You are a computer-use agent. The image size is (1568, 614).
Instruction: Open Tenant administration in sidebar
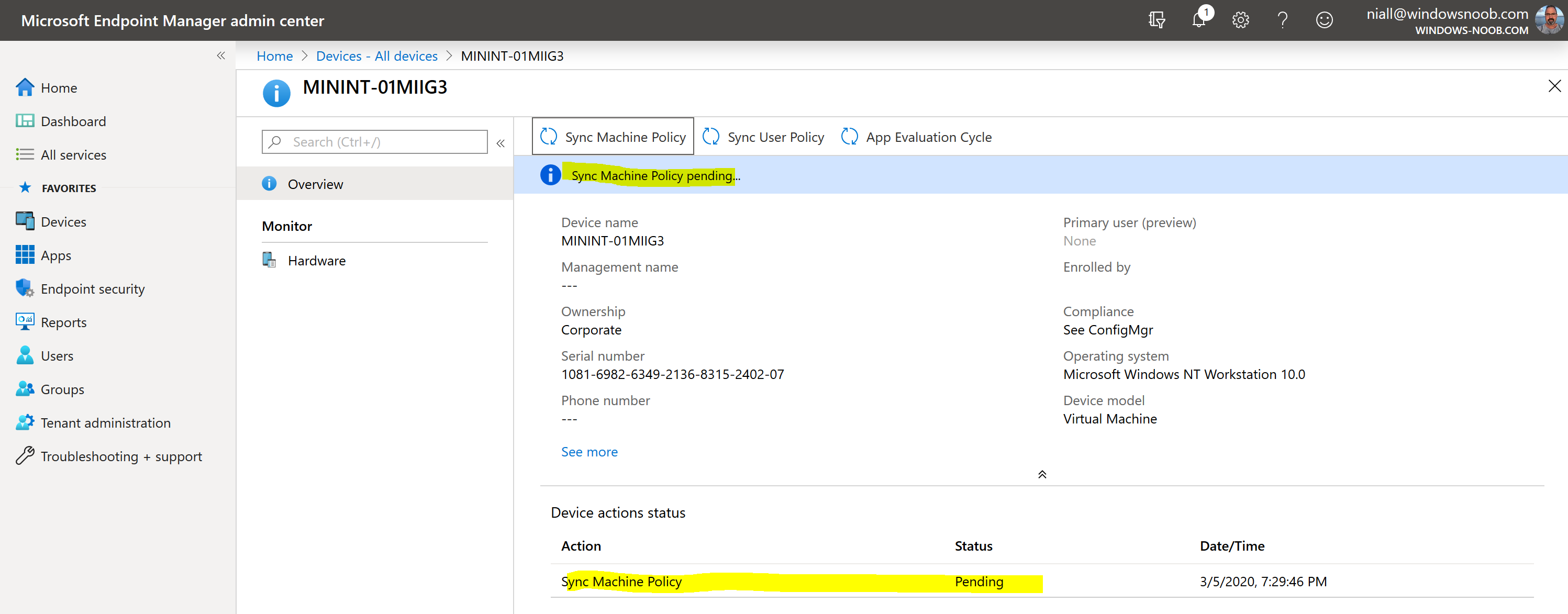click(x=105, y=422)
